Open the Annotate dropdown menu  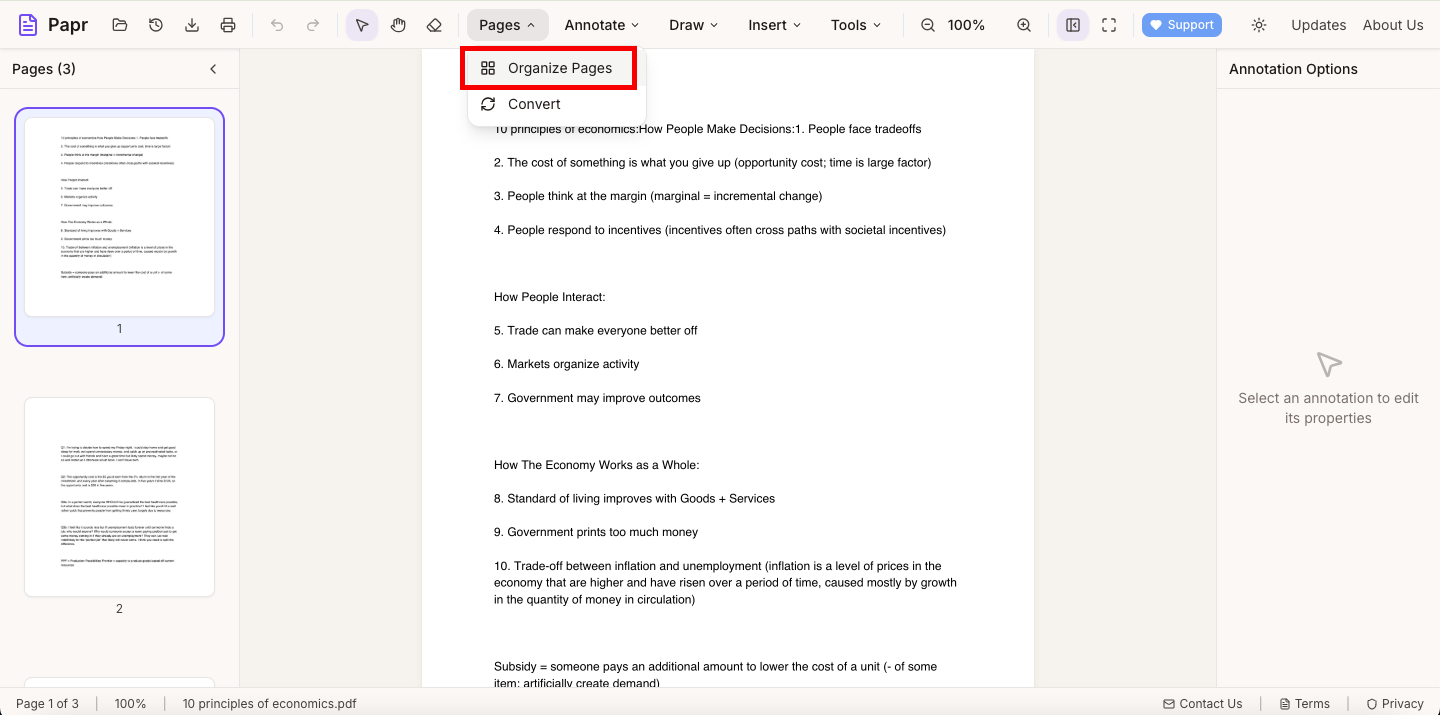coord(600,24)
